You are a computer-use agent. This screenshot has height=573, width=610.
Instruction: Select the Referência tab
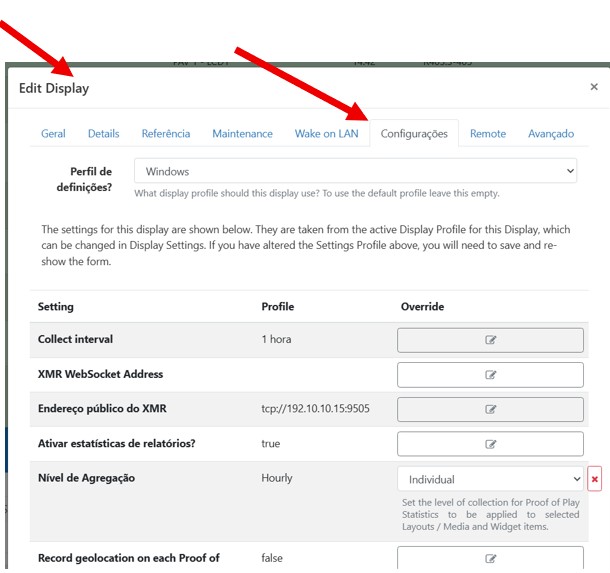(165, 133)
